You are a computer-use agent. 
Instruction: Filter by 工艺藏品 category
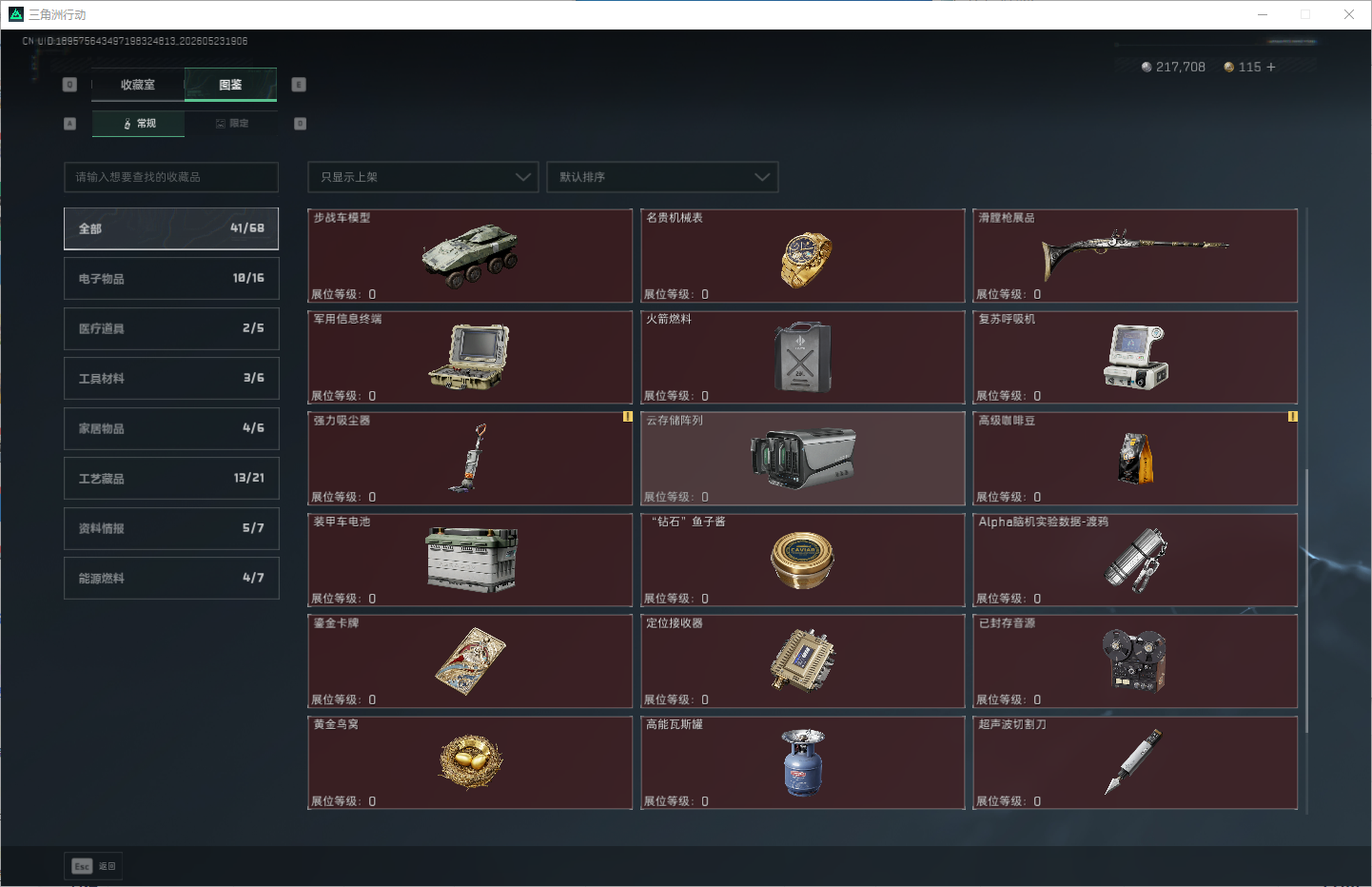click(171, 478)
